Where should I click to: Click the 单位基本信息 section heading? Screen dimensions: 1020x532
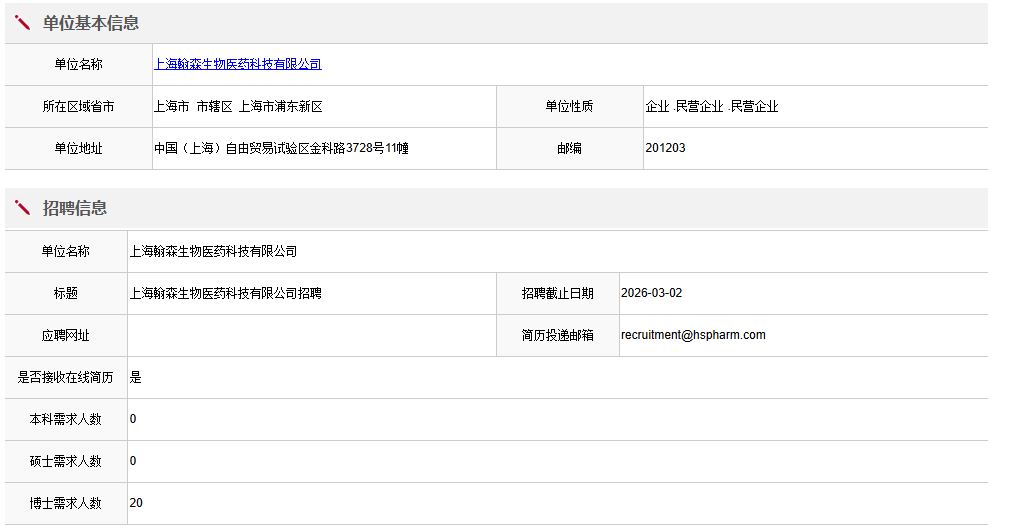coord(91,23)
